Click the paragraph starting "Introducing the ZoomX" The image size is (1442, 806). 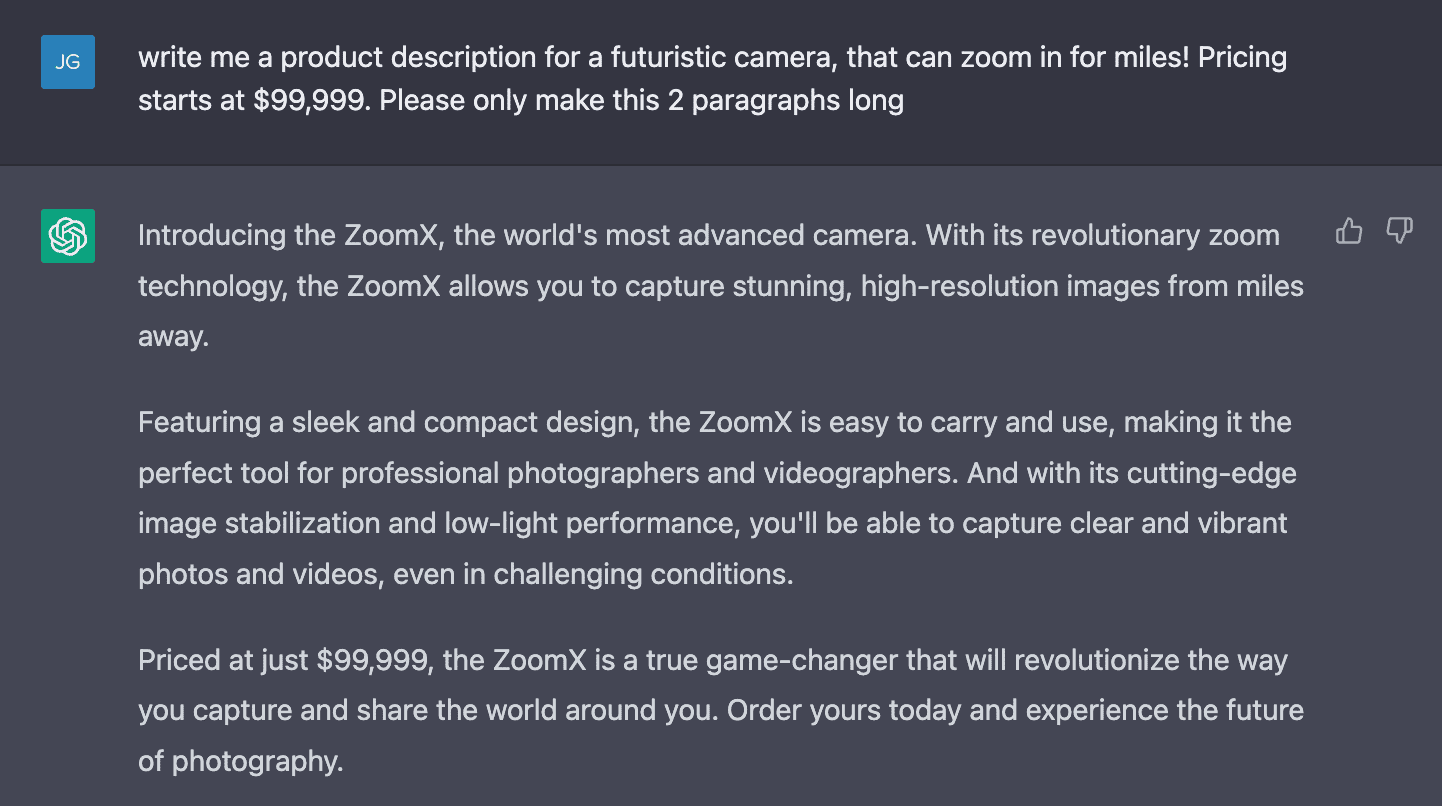click(720, 286)
